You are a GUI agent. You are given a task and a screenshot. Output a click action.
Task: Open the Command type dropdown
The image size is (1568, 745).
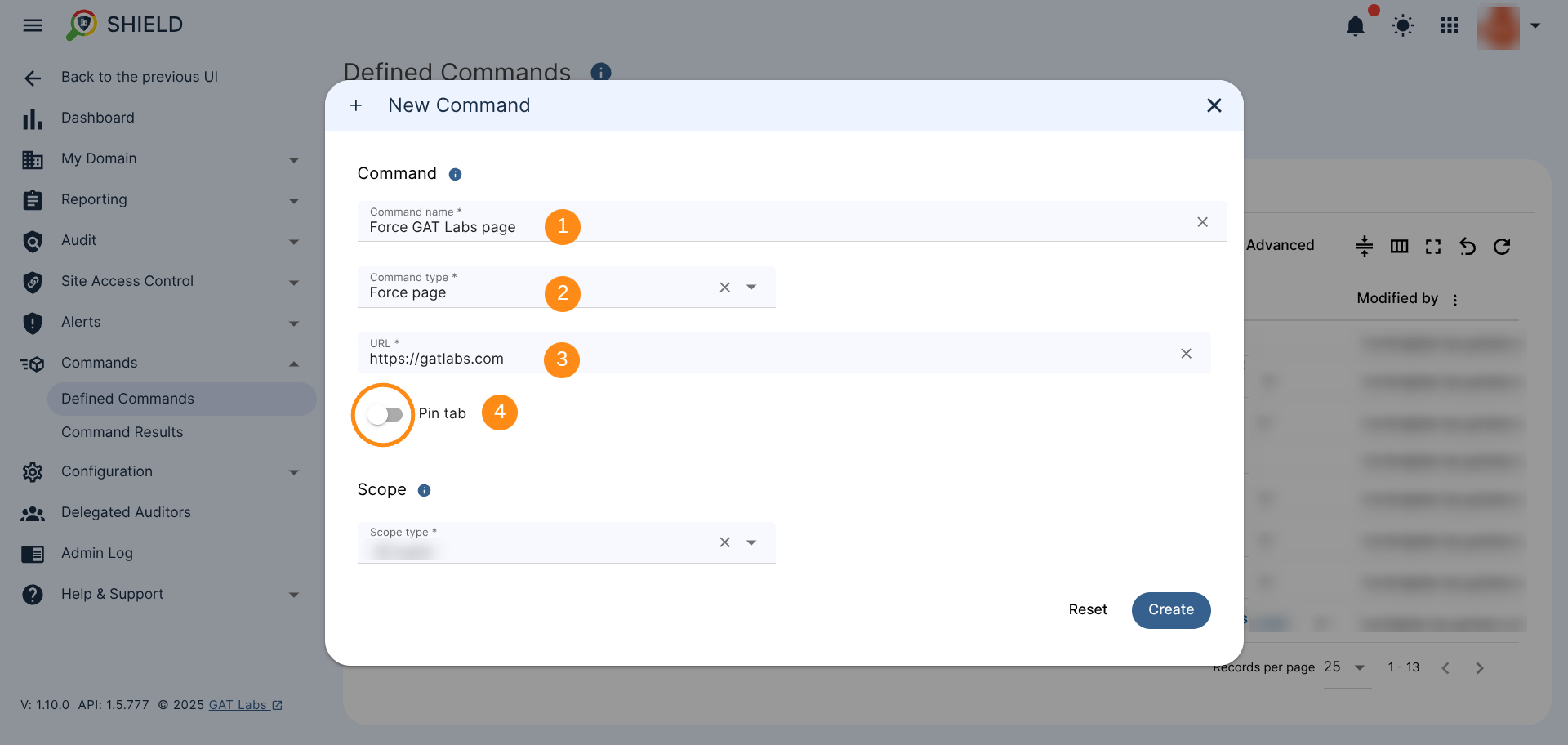click(x=751, y=288)
